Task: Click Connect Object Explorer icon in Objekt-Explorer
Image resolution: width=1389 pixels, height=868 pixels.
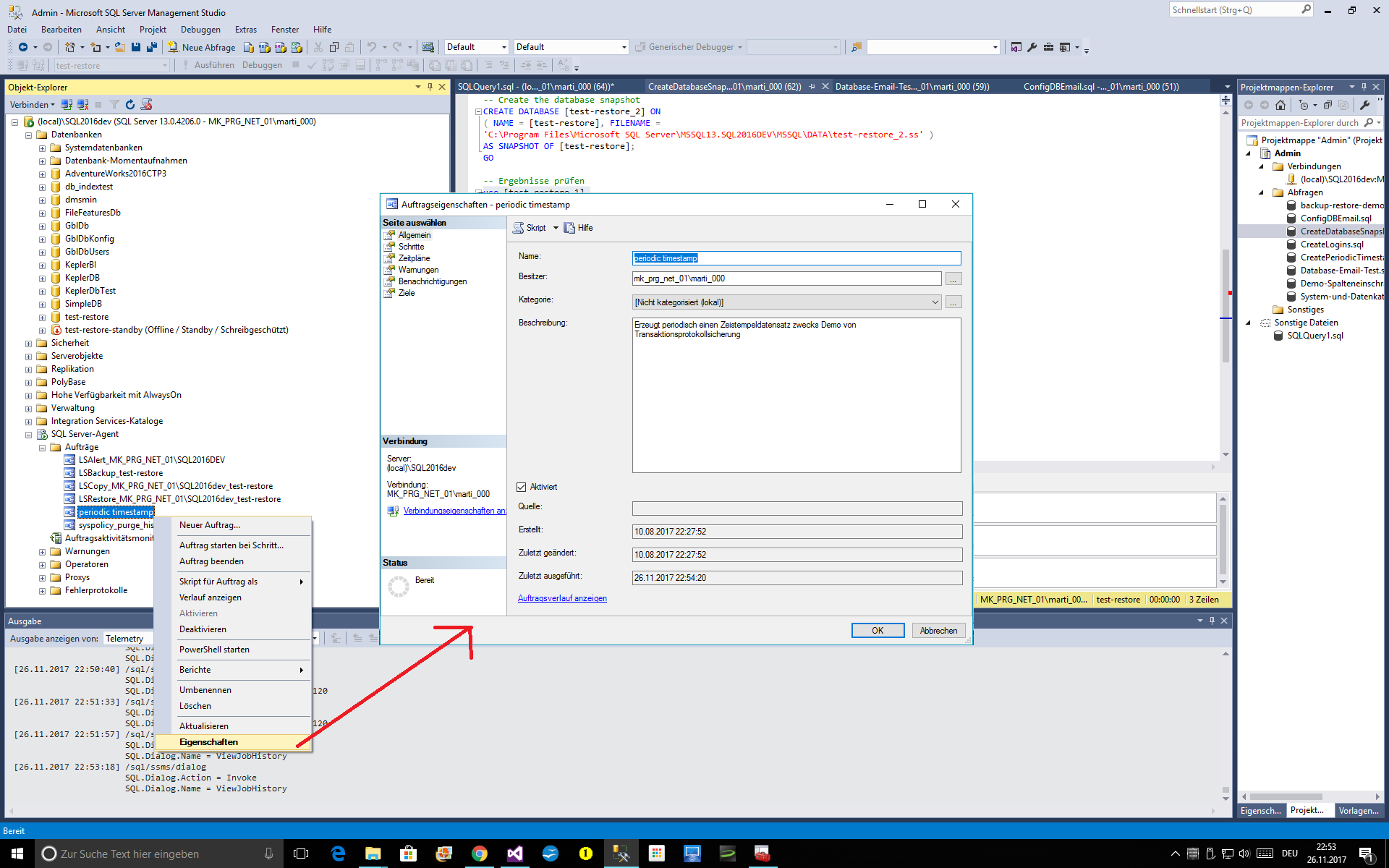Action: pos(67,104)
